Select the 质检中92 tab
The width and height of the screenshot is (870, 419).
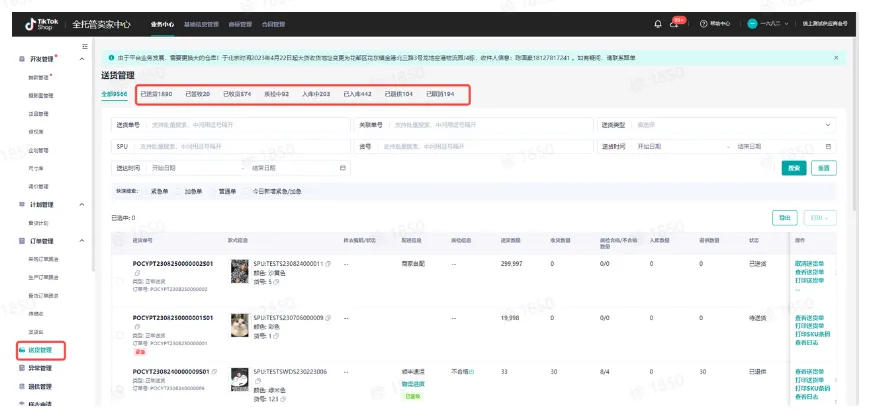[x=276, y=94]
